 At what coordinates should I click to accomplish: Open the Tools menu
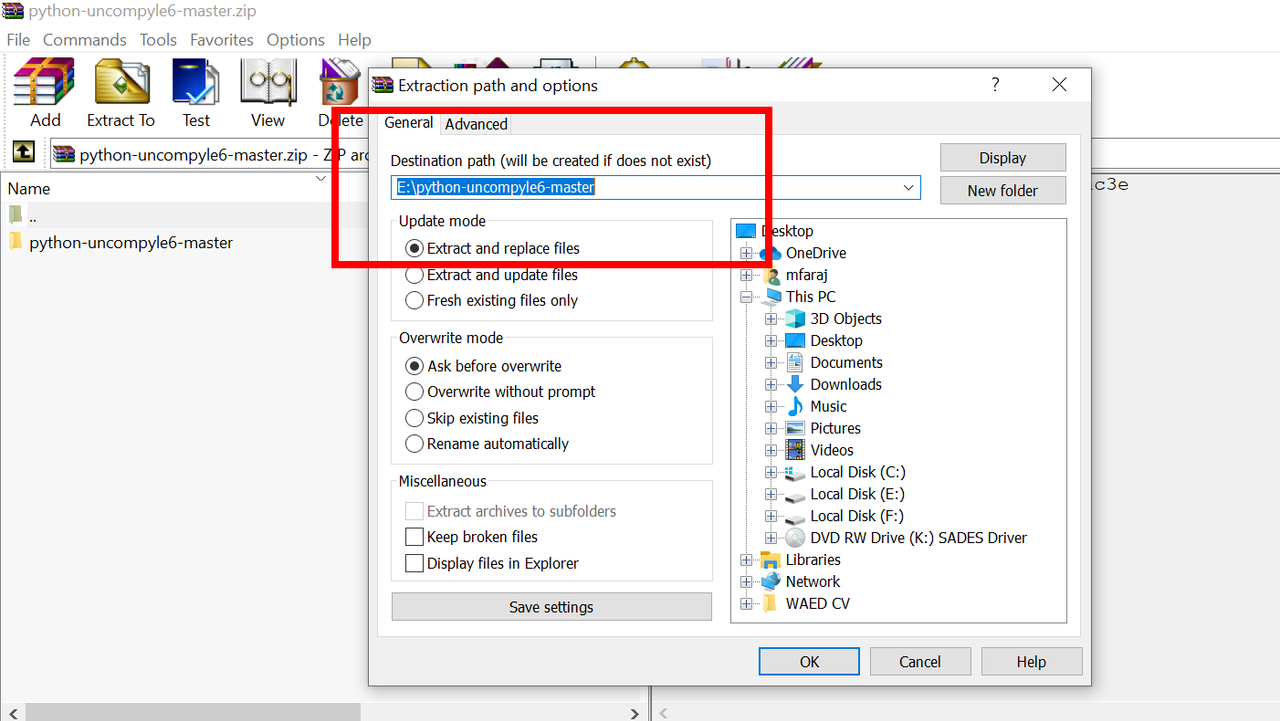pyautogui.click(x=158, y=40)
